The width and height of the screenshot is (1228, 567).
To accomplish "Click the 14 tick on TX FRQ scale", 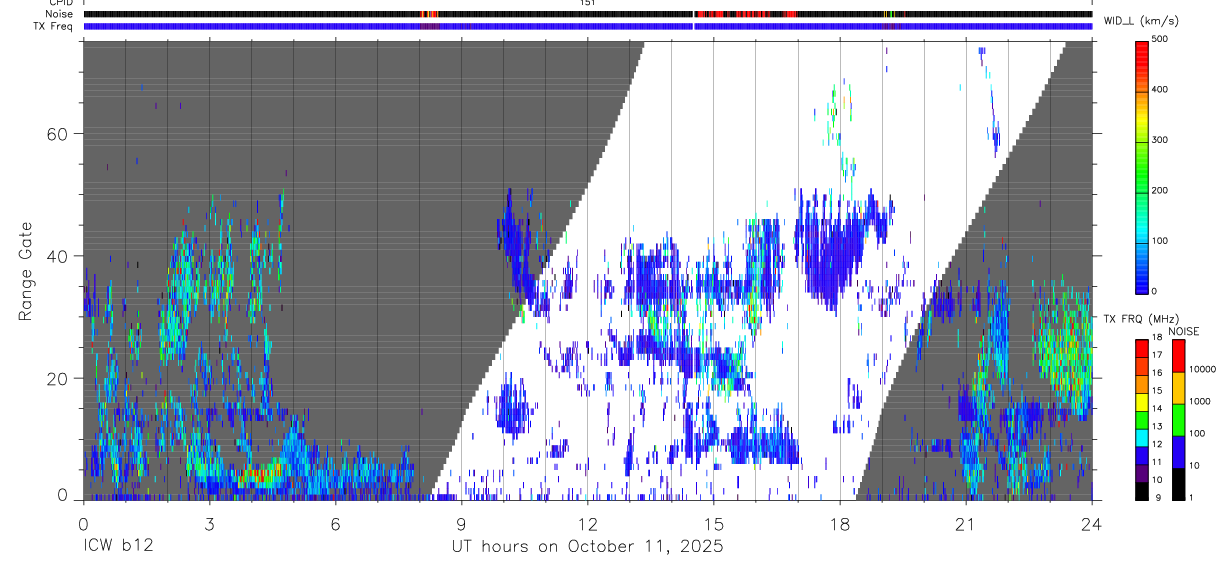I will 1157,408.
